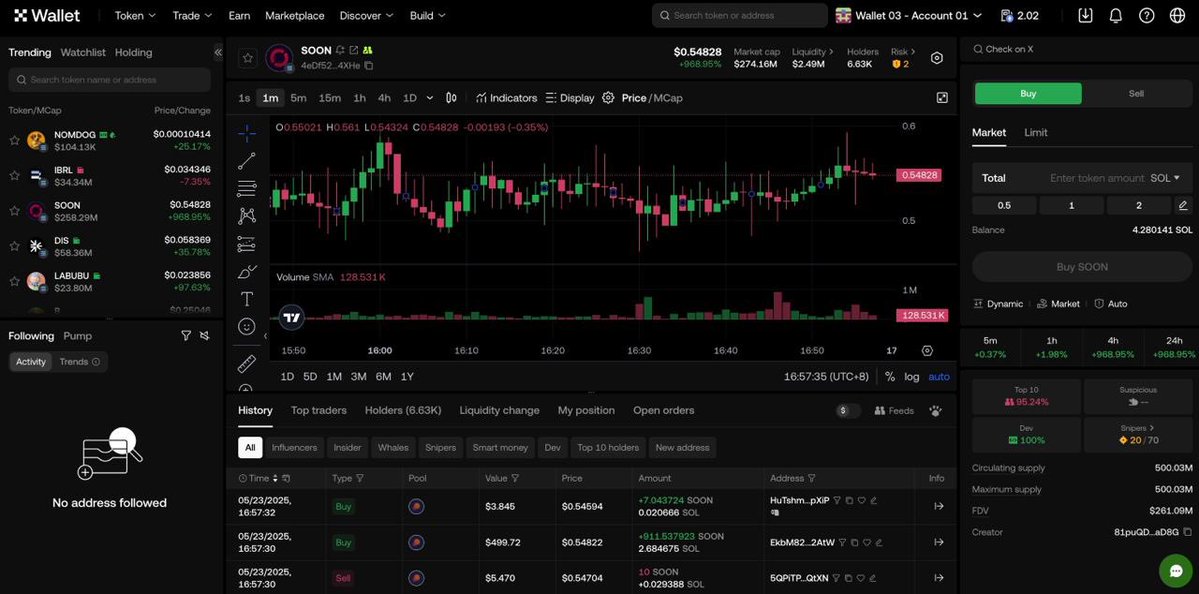Open the Top traders tab

tap(319, 411)
